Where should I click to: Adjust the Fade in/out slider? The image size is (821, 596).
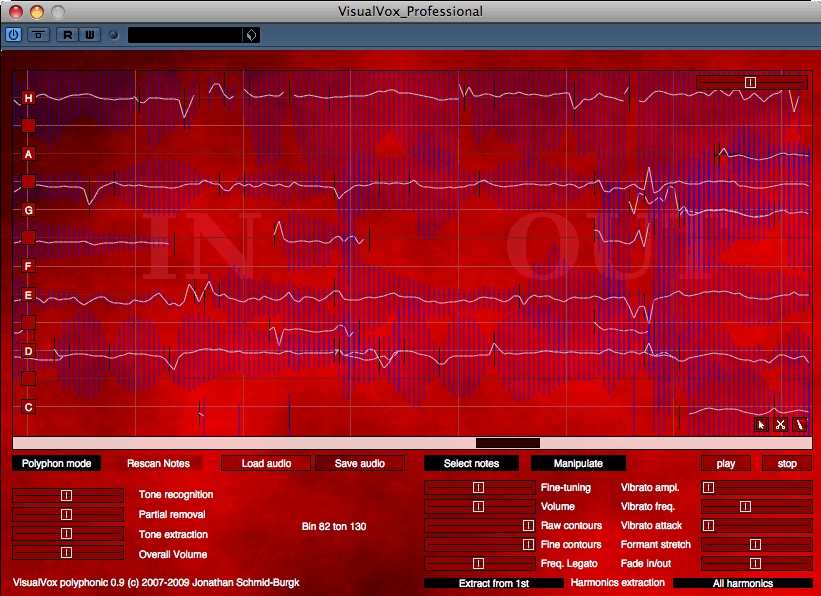pyautogui.click(x=757, y=564)
